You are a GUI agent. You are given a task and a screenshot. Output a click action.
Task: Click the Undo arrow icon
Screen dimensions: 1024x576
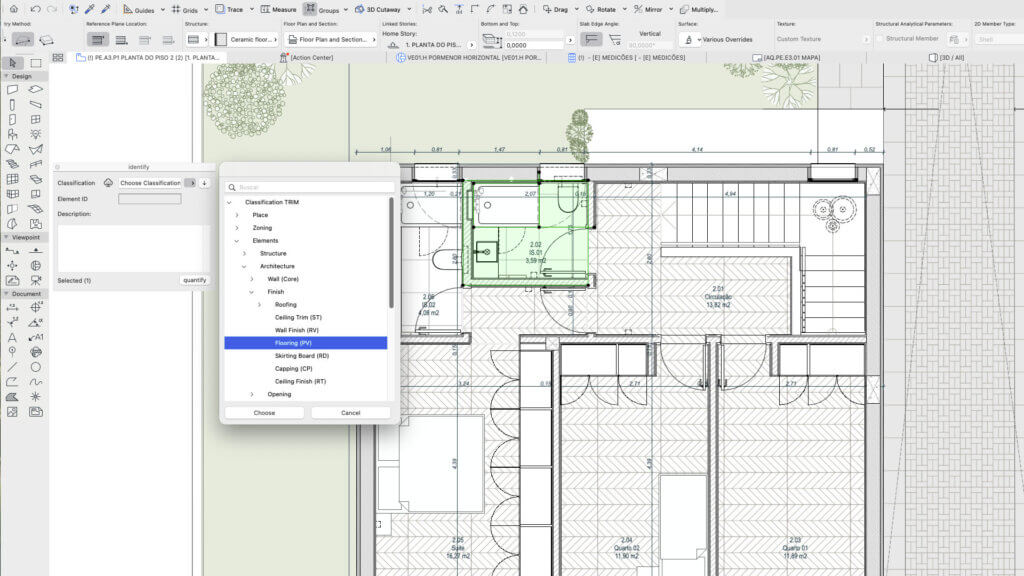35,9
